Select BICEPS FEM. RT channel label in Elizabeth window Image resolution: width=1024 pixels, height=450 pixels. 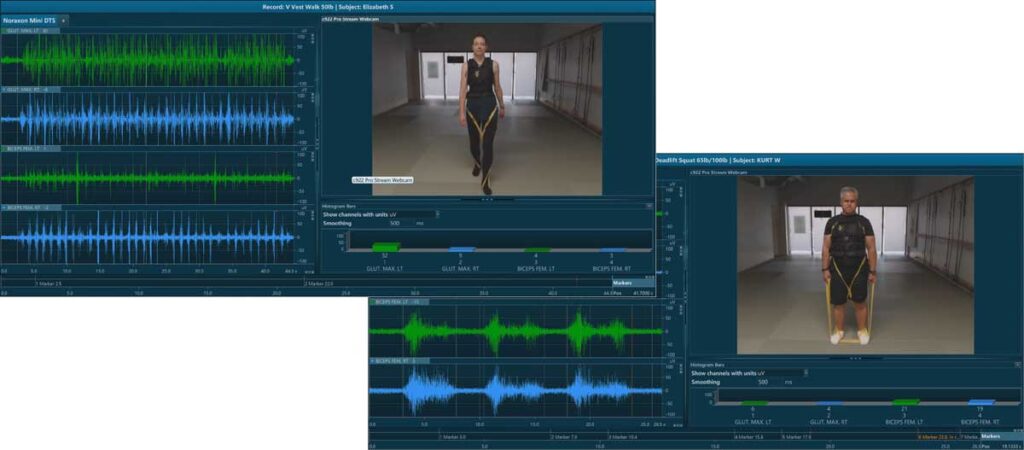click(x=30, y=207)
